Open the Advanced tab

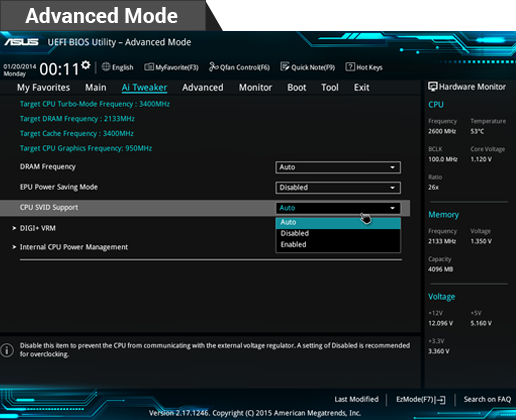pyautogui.click(x=203, y=88)
